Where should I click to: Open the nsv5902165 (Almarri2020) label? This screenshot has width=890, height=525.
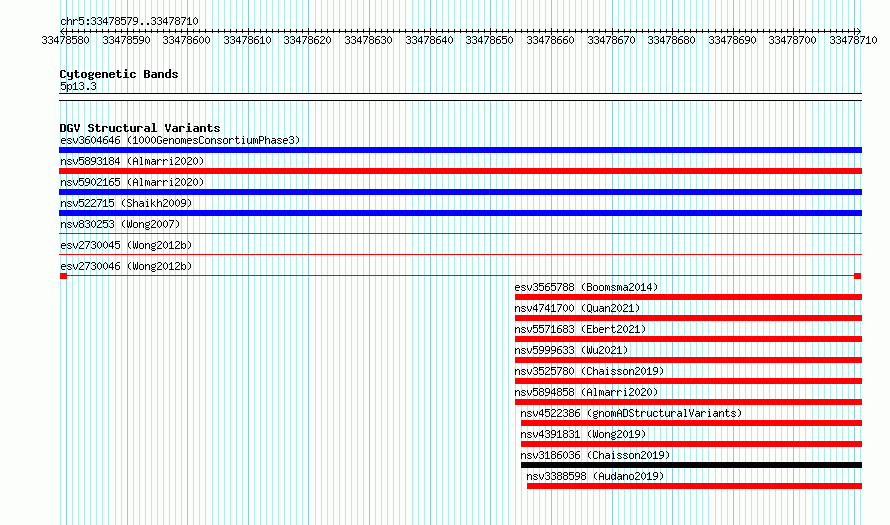pos(132,182)
